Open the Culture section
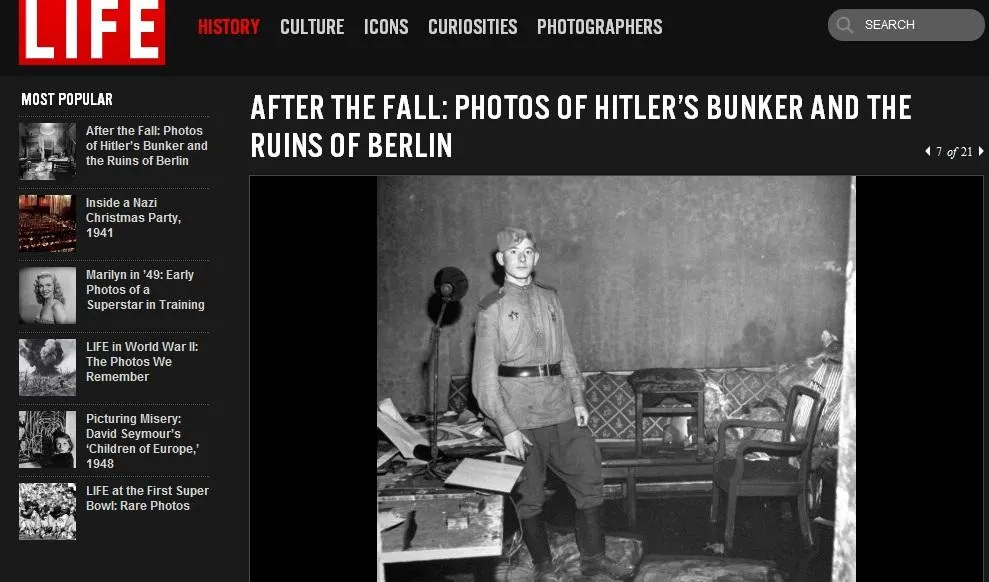 312,27
